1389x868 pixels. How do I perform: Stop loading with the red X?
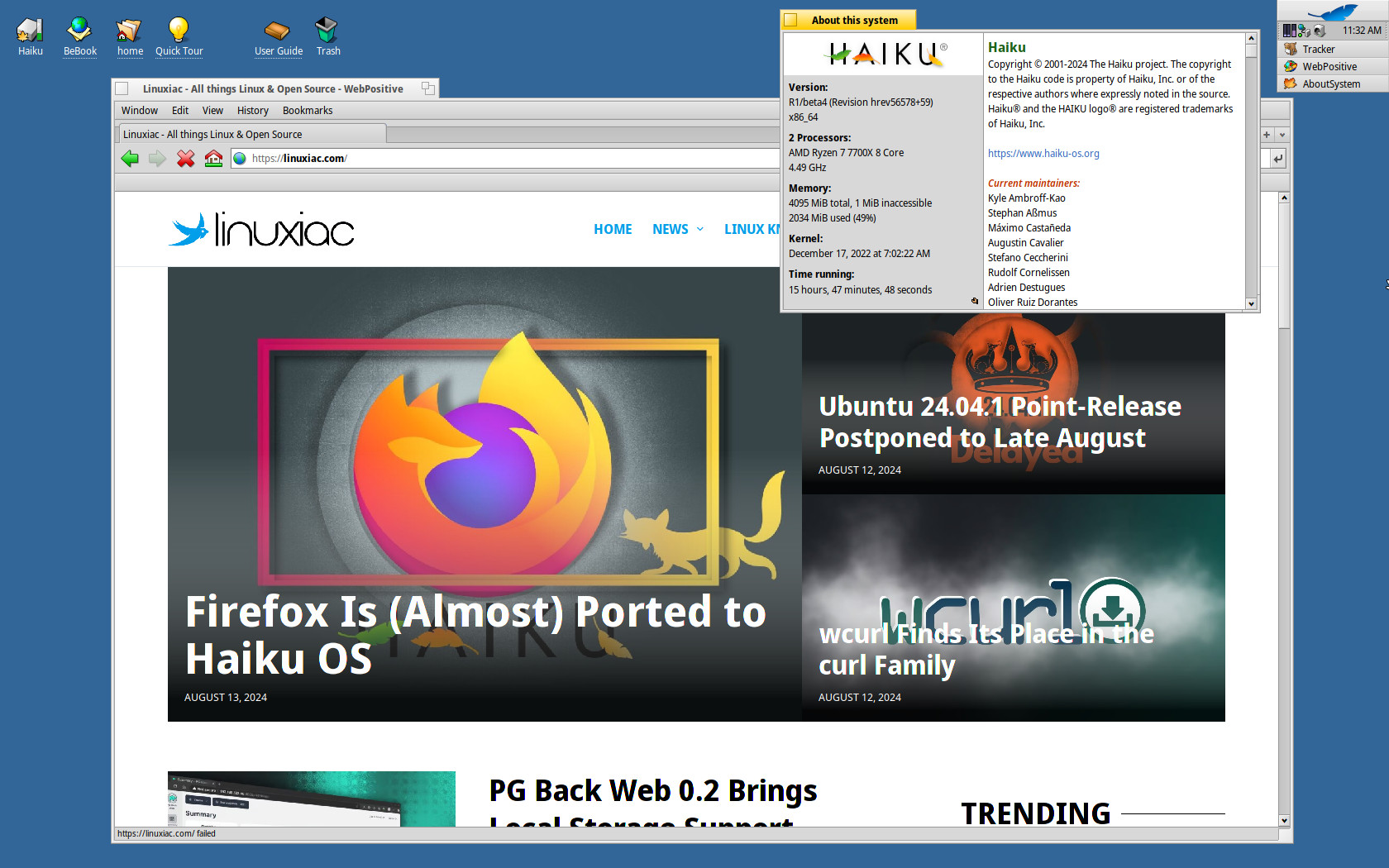pyautogui.click(x=186, y=159)
